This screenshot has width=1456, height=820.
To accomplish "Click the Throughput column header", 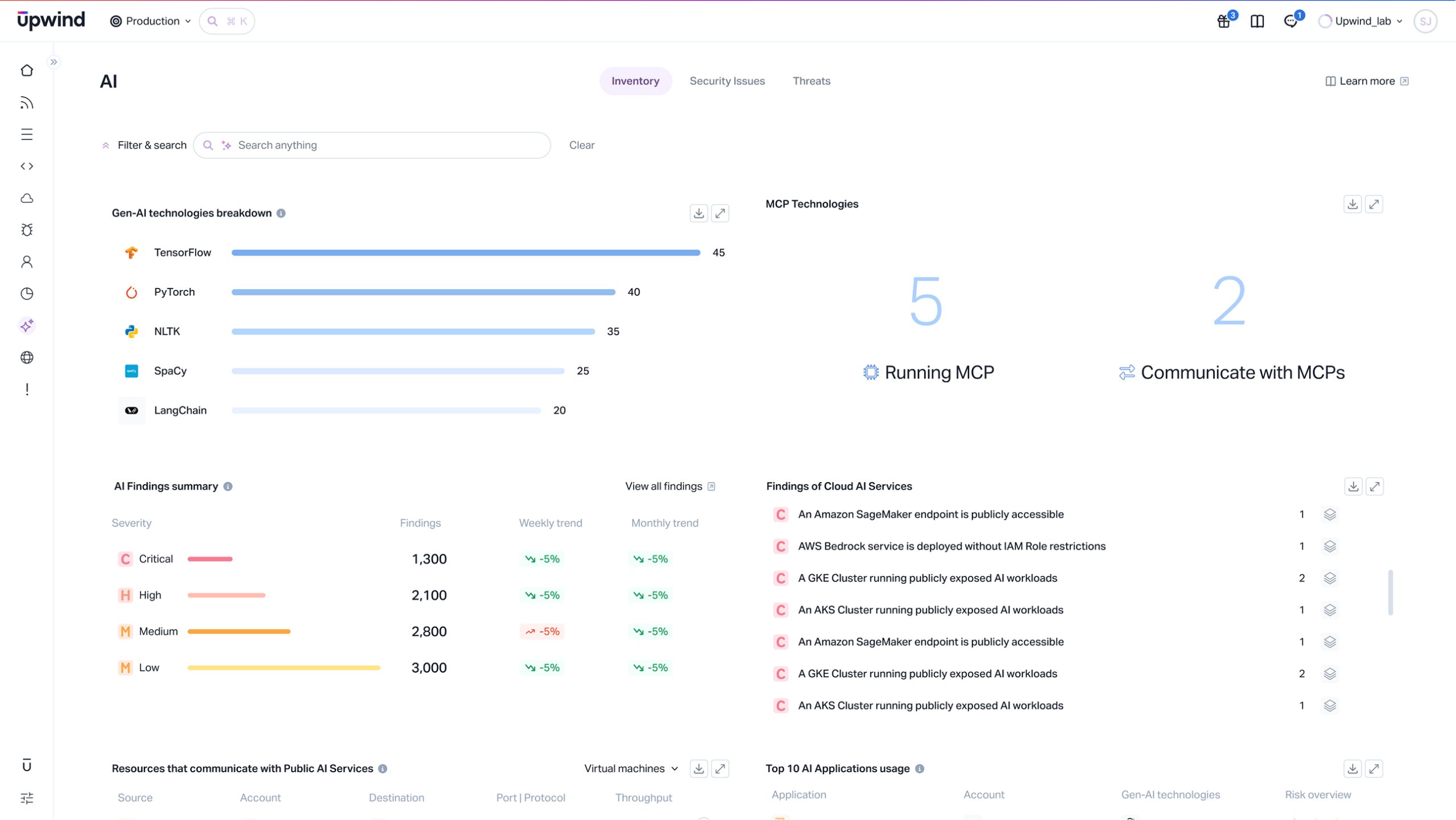I will point(643,798).
